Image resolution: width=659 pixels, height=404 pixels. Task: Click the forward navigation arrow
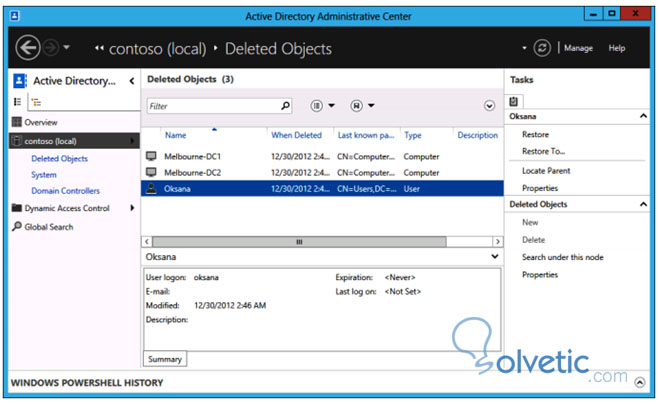click(x=51, y=48)
